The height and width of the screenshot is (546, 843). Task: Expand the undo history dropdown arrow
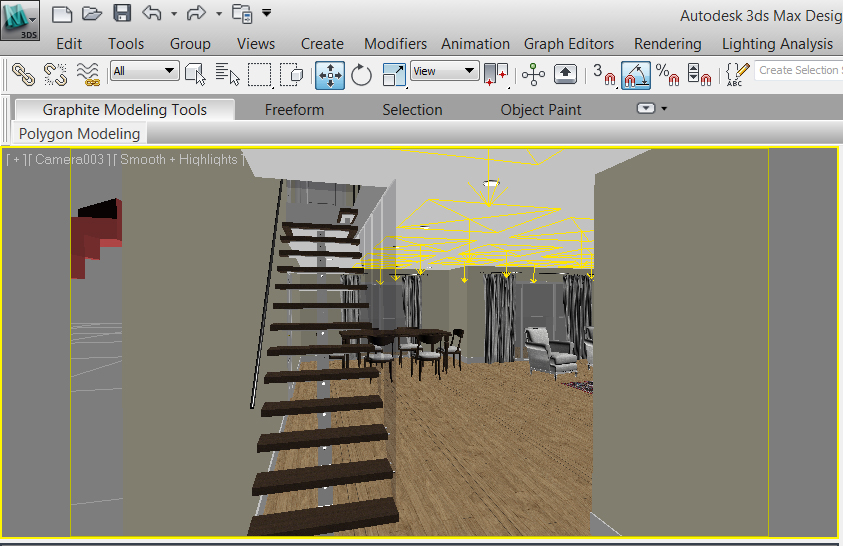tap(174, 14)
